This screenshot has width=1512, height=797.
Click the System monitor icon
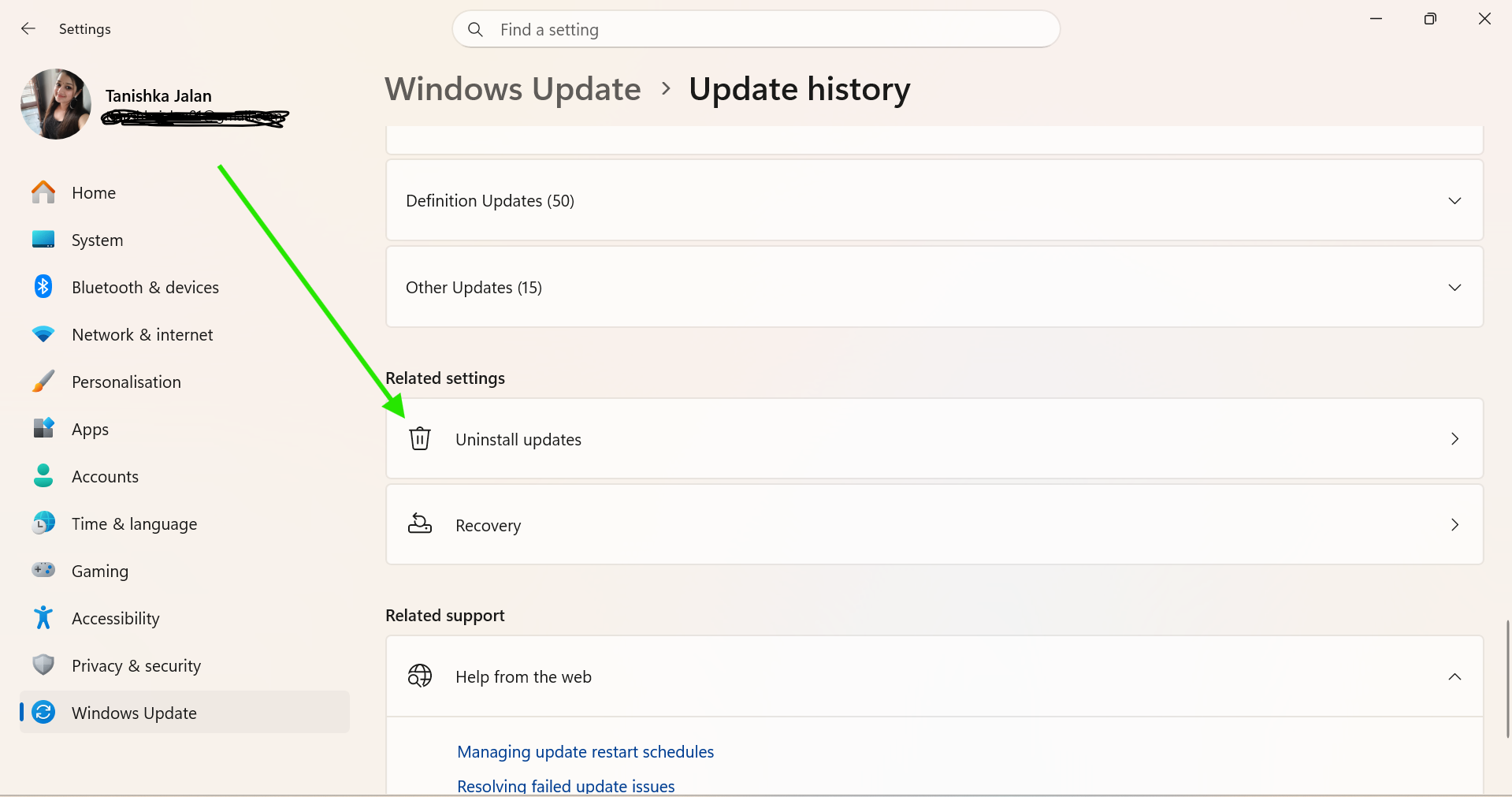pyautogui.click(x=43, y=240)
